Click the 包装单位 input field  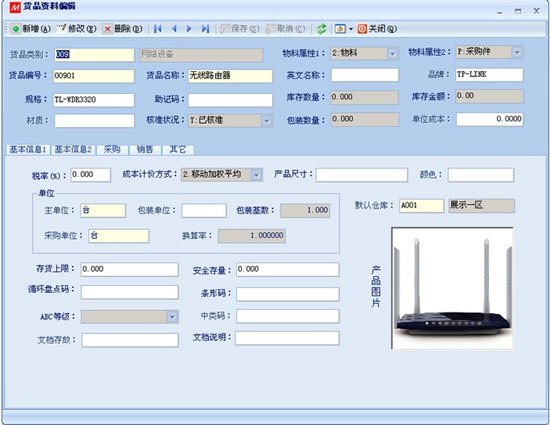(x=204, y=211)
